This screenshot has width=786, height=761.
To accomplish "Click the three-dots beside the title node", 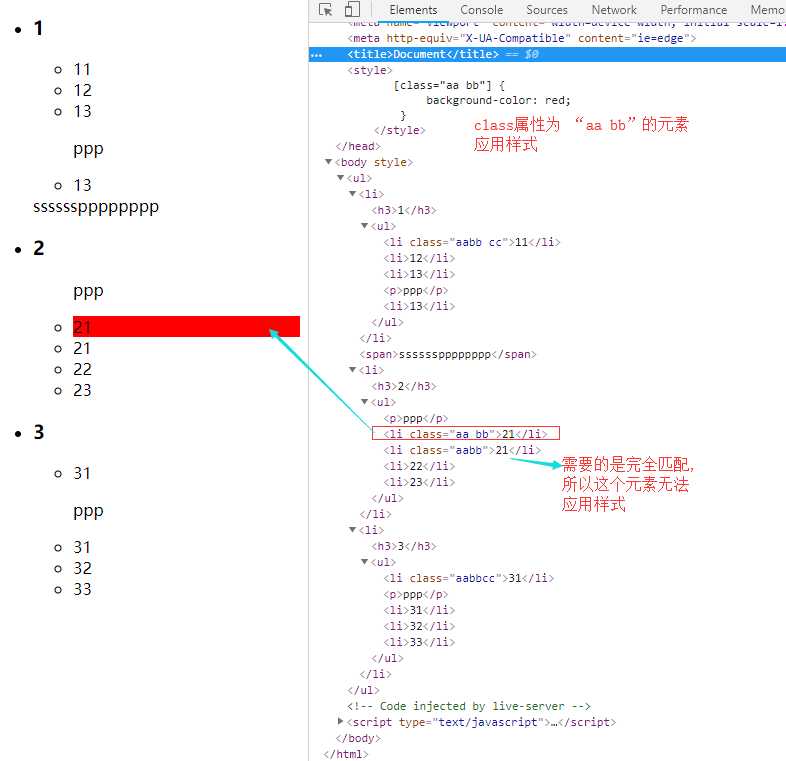I will tap(316, 55).
